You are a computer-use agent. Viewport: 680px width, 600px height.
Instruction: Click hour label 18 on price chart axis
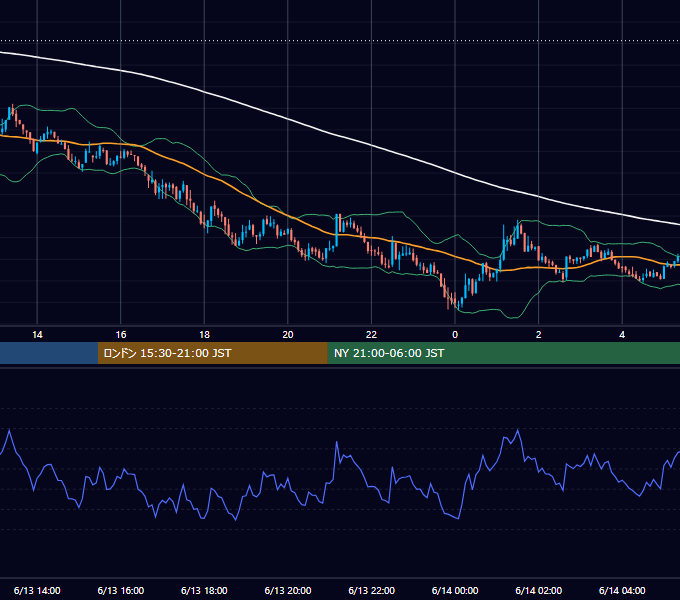204,335
